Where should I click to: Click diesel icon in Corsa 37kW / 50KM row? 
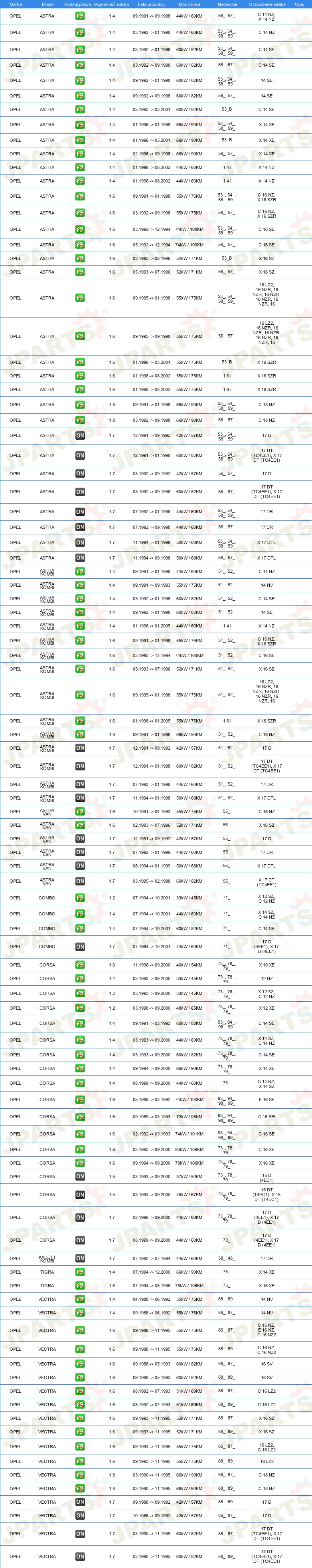80,1176
